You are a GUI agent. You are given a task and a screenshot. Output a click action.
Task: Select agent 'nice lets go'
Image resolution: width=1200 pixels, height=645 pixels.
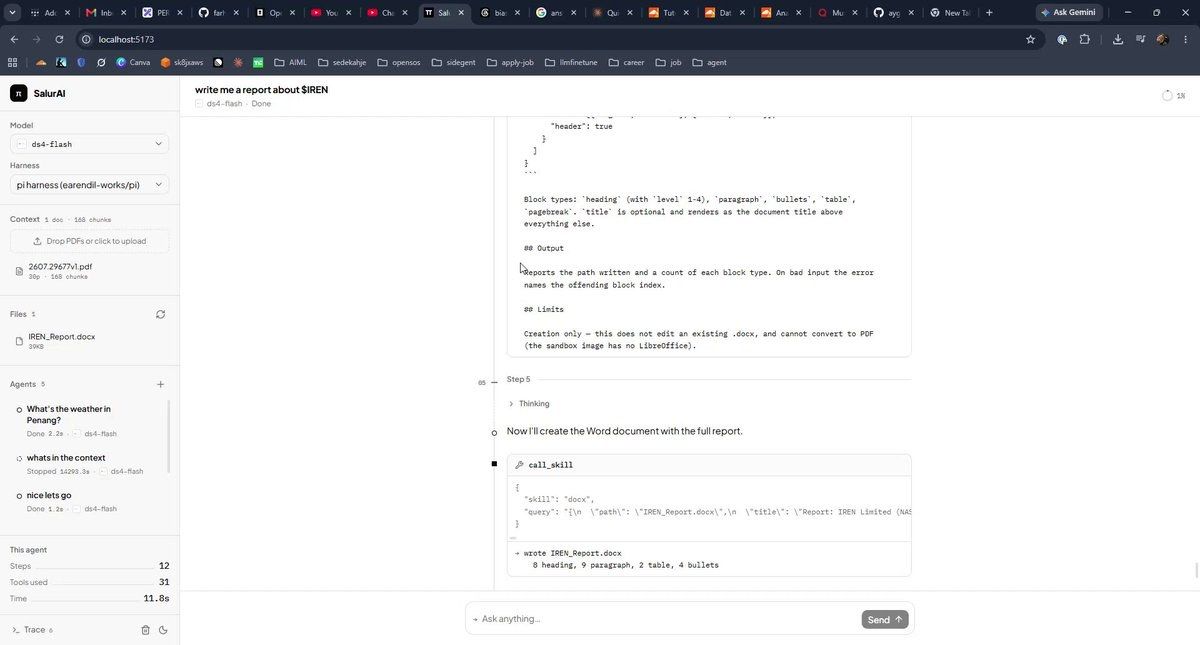pos(87,502)
